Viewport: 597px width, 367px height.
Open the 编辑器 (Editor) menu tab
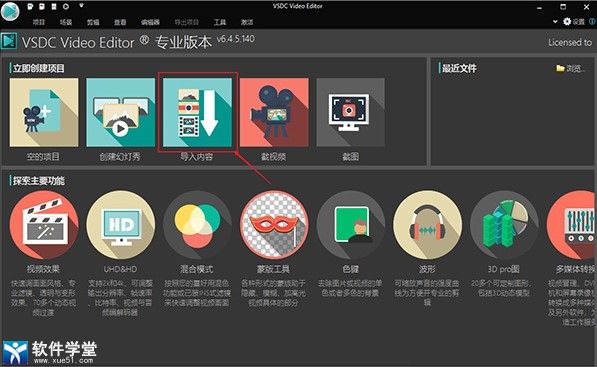click(150, 22)
